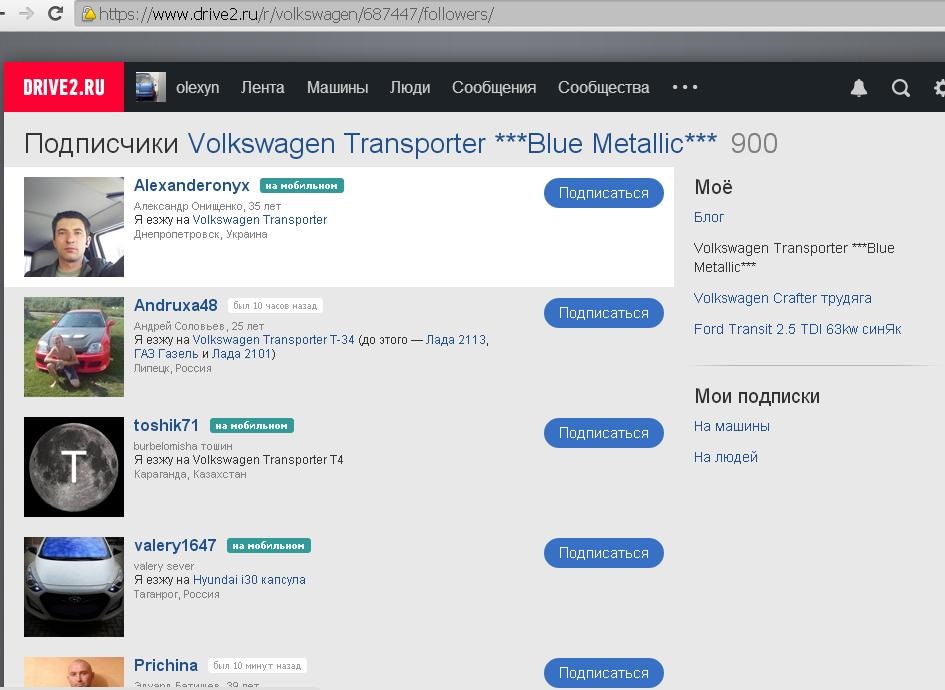
Task: Open Volkswagen Transporter T-34 link
Action: (274, 339)
